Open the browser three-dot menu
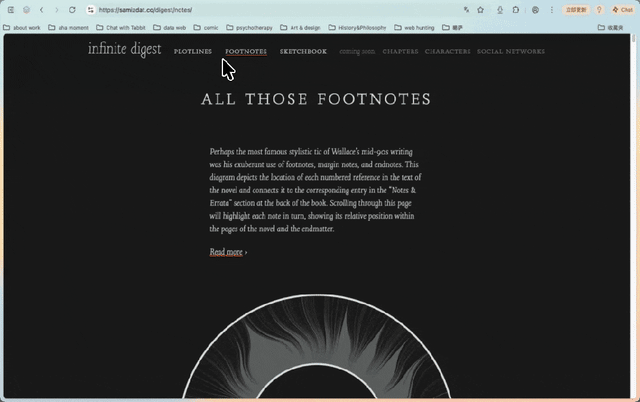This screenshot has width=640, height=402. coord(552,10)
